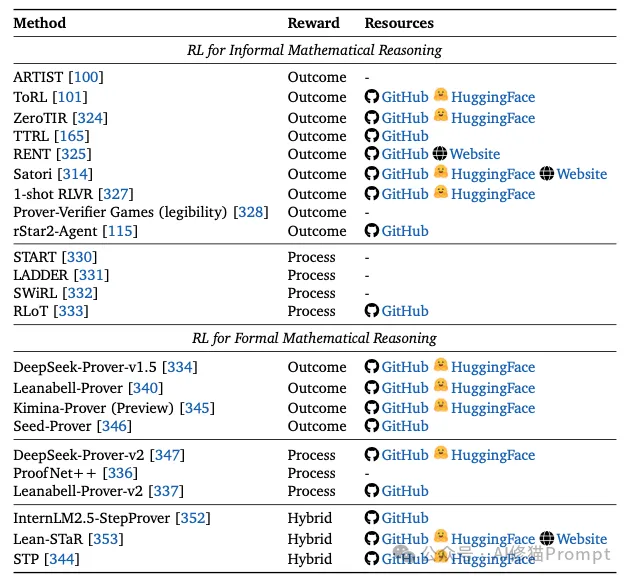Click the globe Website icon in RENT row

click(x=440, y=154)
